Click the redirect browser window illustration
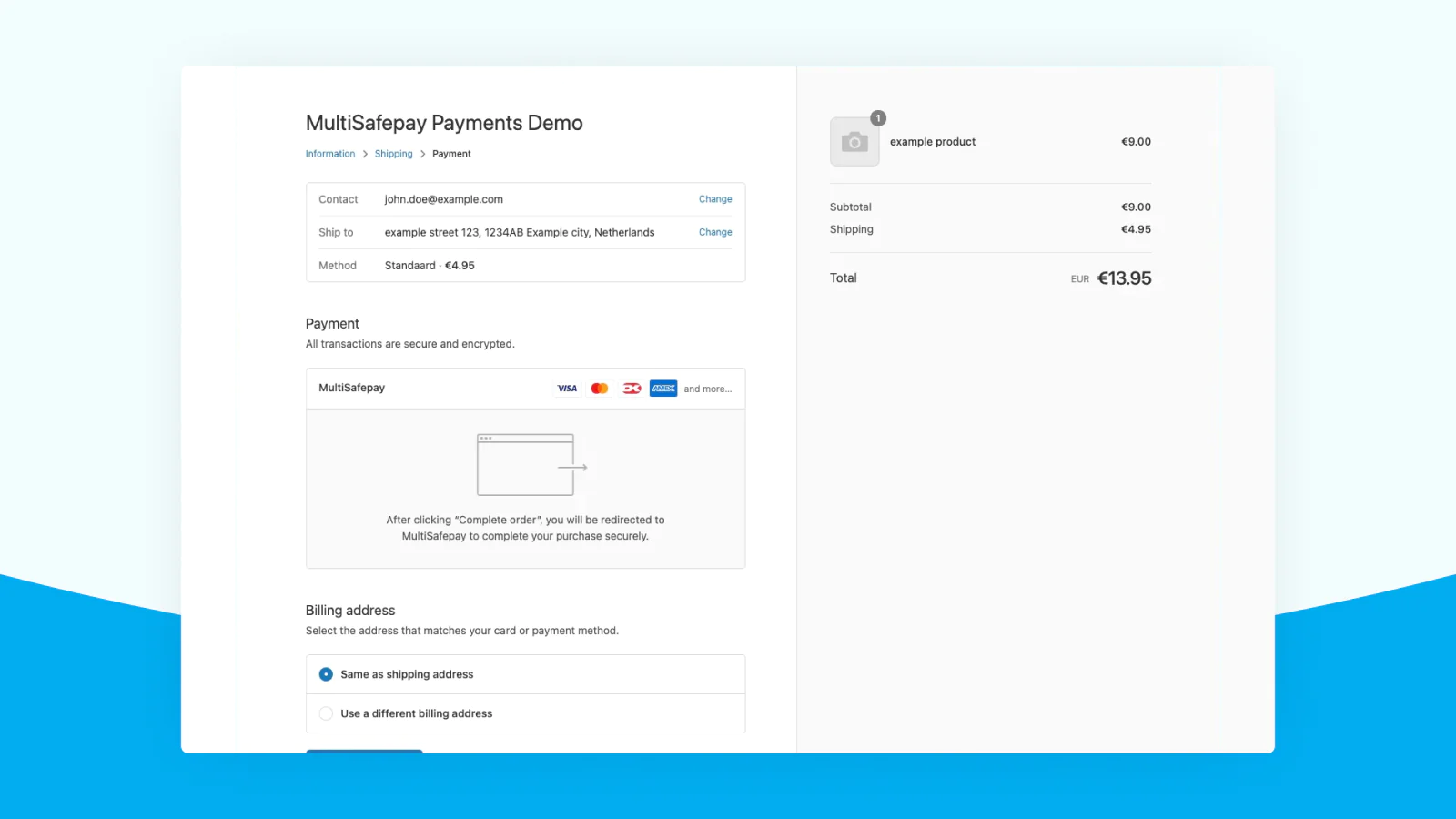1456x819 pixels. point(532,465)
